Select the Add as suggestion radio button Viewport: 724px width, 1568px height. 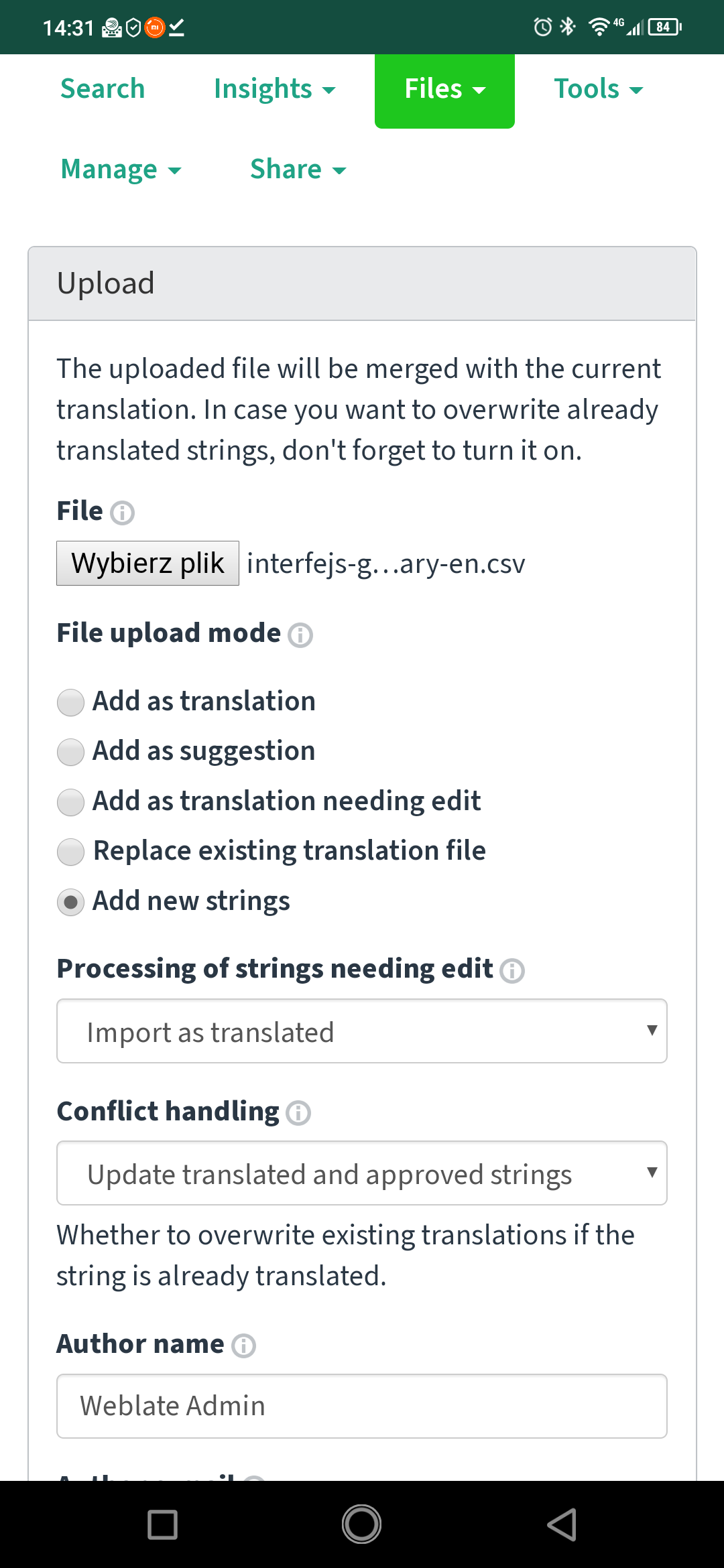(70, 752)
